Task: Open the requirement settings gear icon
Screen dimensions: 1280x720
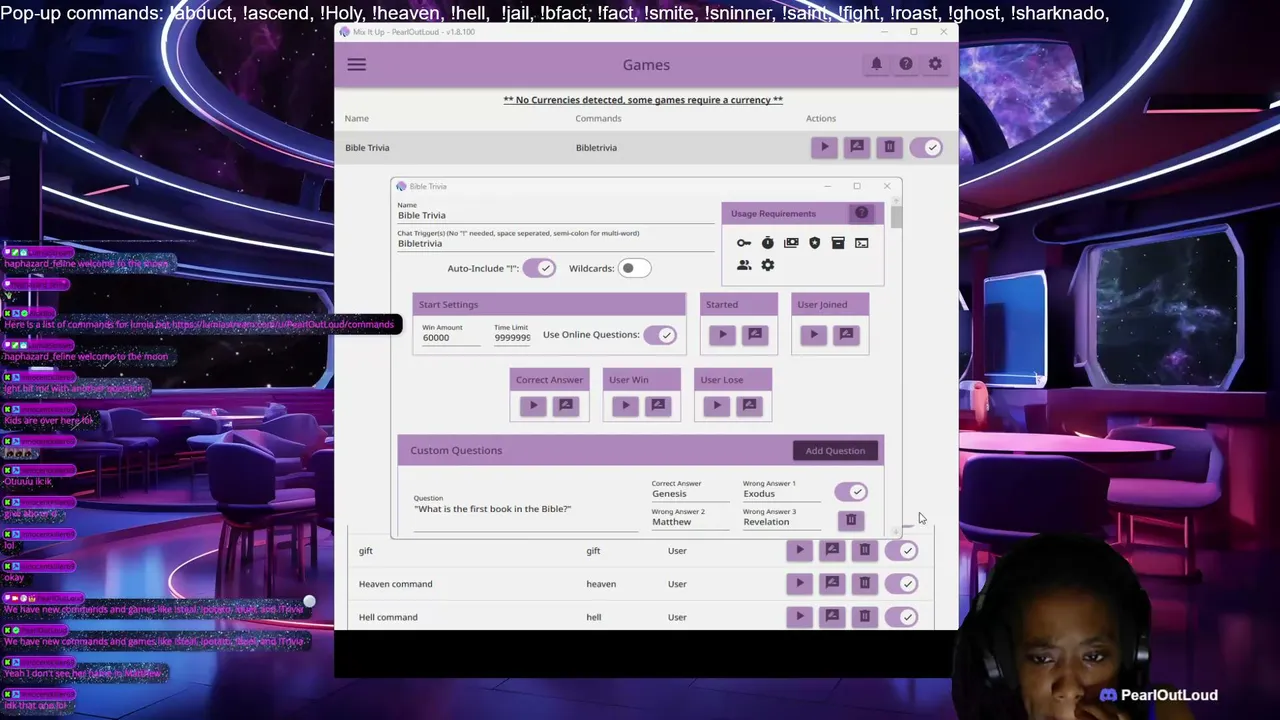Action: tap(767, 265)
